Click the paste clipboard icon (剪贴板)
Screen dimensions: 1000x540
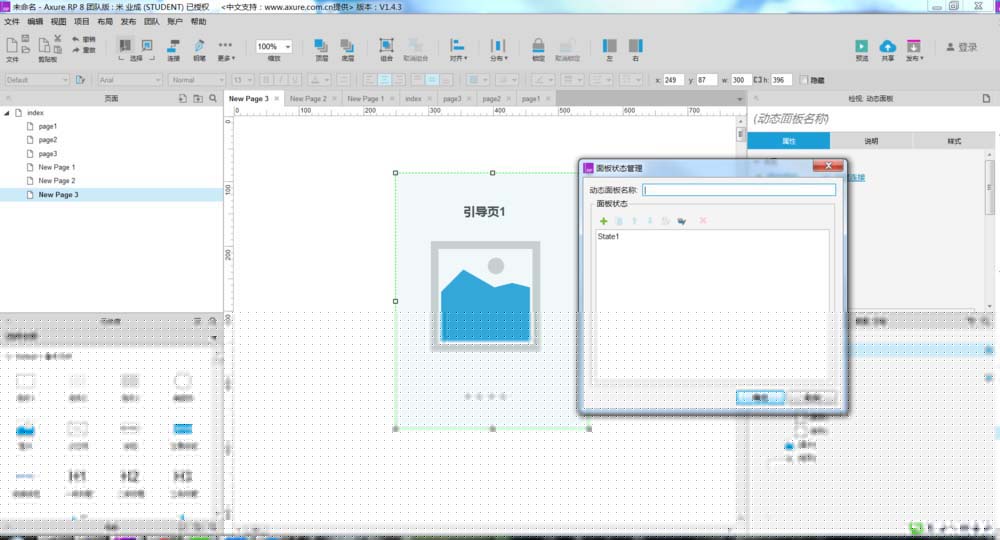[x=44, y=45]
